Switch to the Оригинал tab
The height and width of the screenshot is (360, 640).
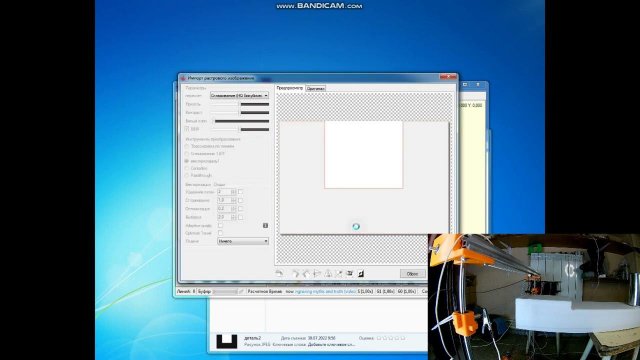(316, 88)
